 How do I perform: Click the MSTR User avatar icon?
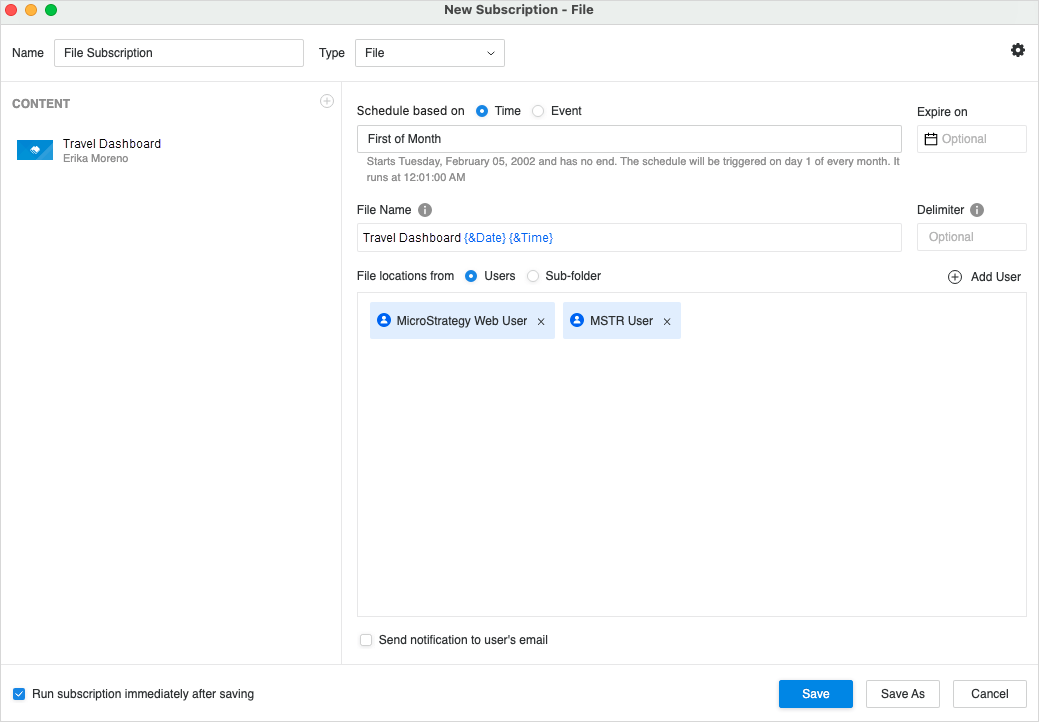coord(577,321)
